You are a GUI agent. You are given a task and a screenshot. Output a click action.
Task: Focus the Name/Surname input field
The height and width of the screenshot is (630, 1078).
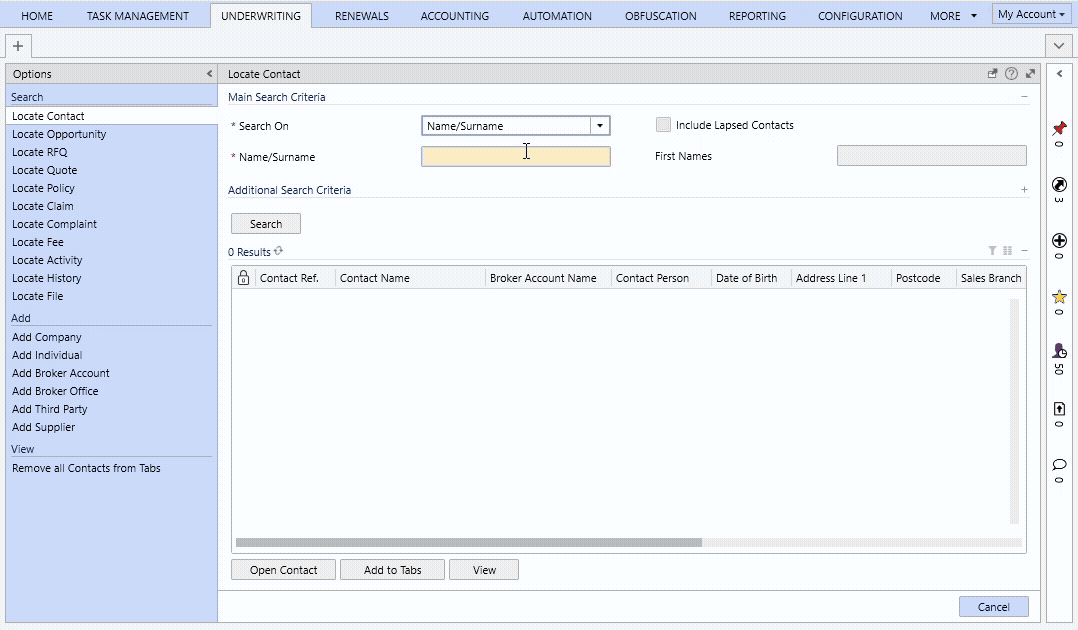coord(516,157)
